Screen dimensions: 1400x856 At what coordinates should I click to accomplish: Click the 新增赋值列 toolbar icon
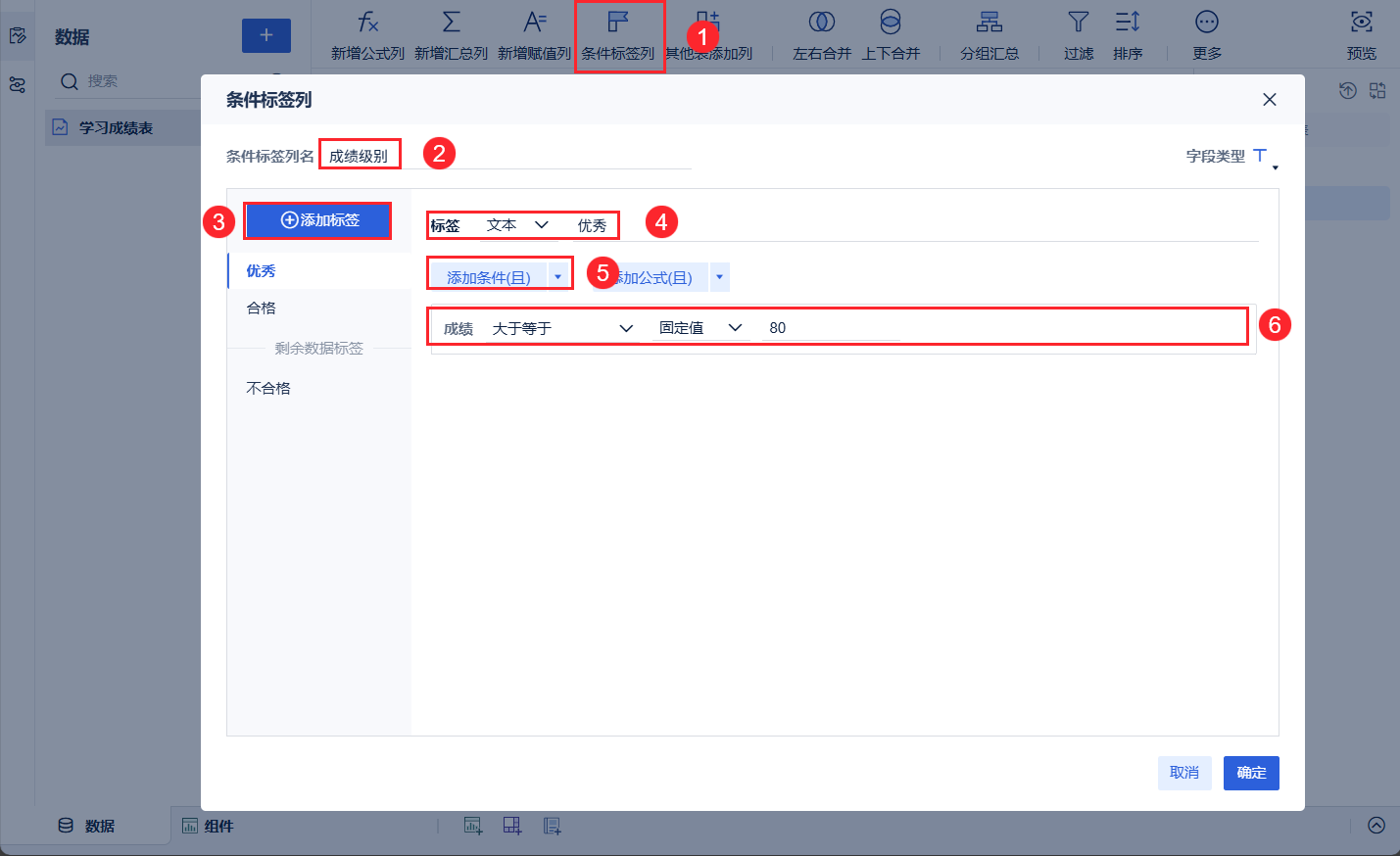pos(535,22)
